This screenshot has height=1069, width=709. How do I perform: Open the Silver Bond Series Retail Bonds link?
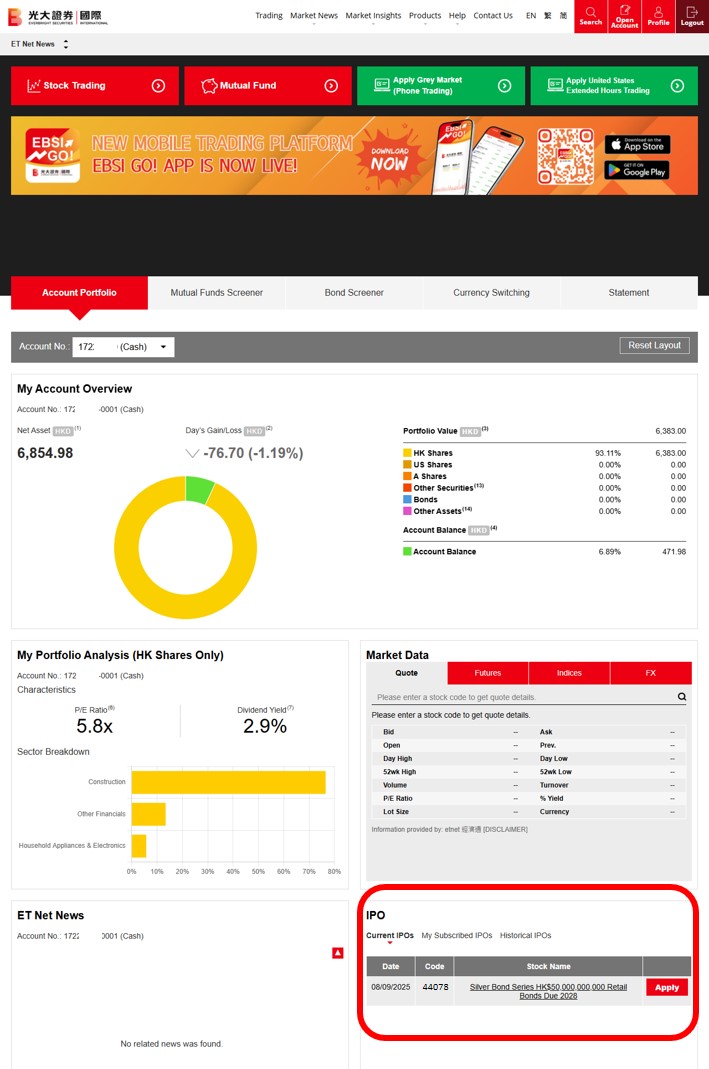pos(548,991)
